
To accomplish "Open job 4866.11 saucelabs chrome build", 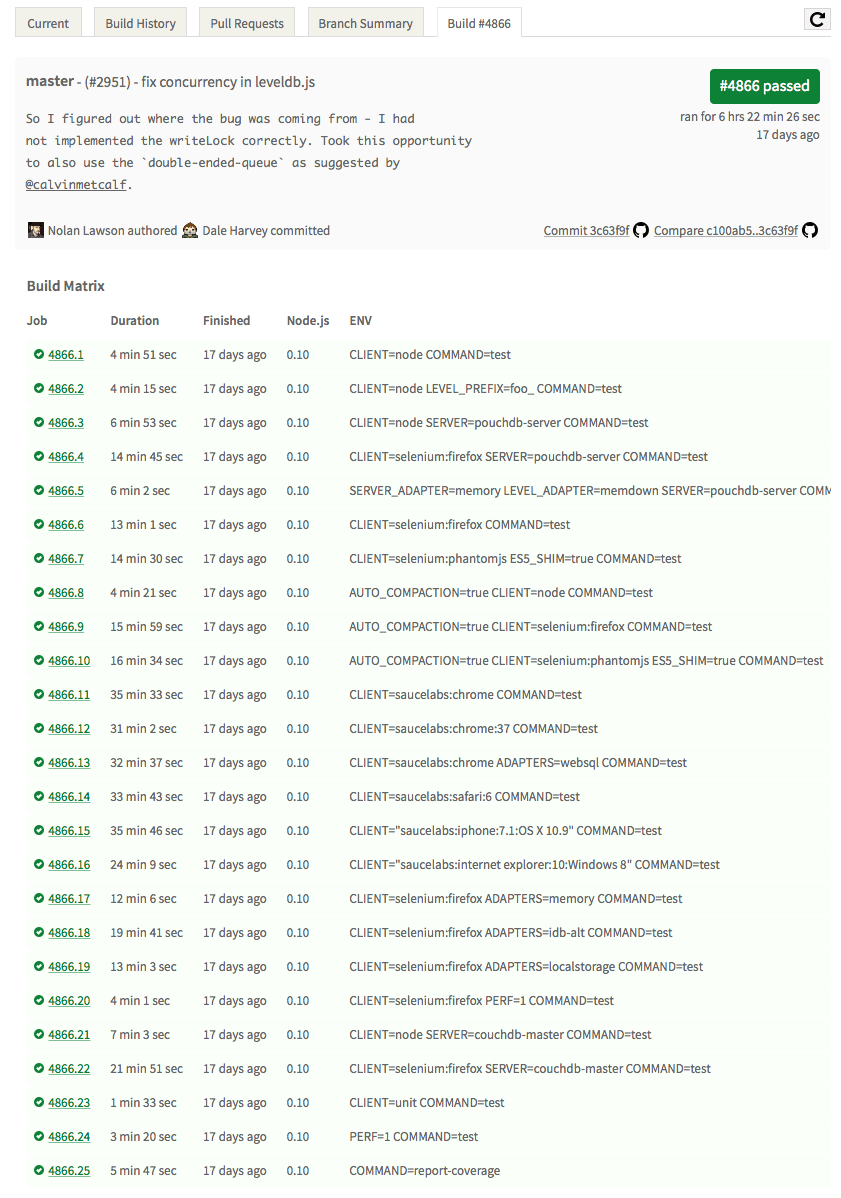I will click(x=69, y=695).
